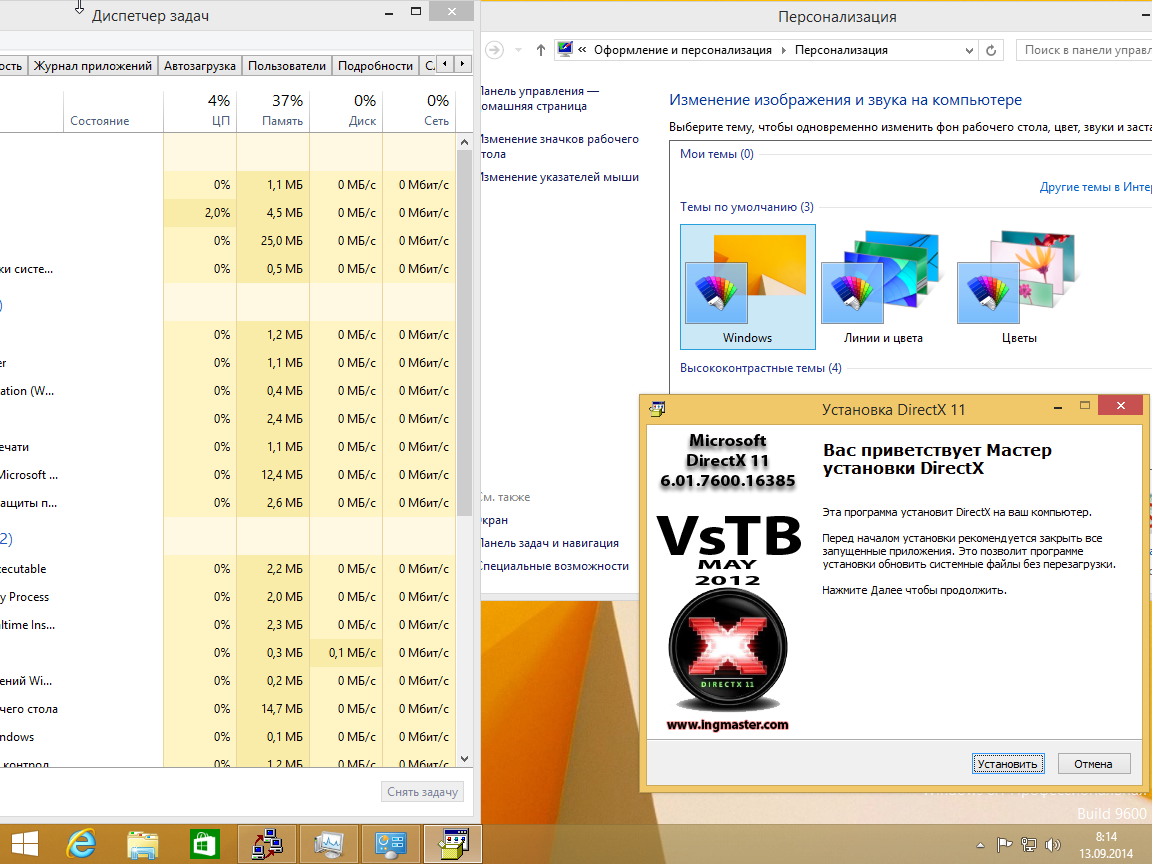
Task: Click Отмена in the DirectX setup dialog
Action: coord(1093,764)
